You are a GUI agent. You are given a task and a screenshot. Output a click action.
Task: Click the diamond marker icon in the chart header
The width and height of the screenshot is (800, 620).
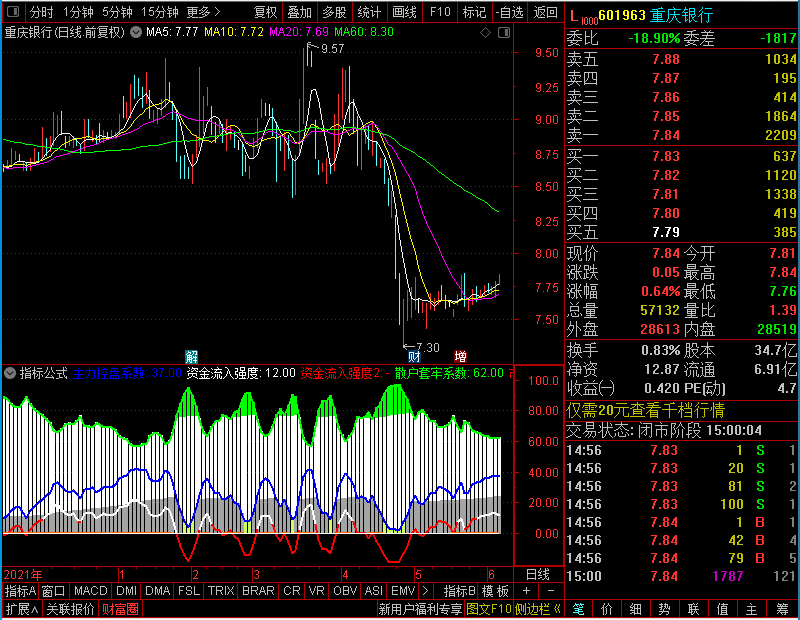(485, 33)
